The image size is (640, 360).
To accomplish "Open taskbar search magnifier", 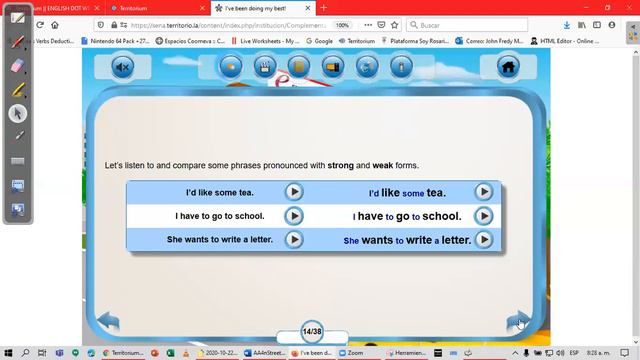I will tap(25, 353).
